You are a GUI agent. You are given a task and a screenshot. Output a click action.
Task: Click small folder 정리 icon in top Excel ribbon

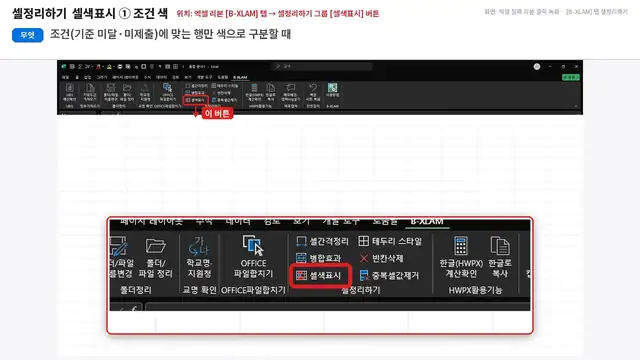tap(127, 88)
